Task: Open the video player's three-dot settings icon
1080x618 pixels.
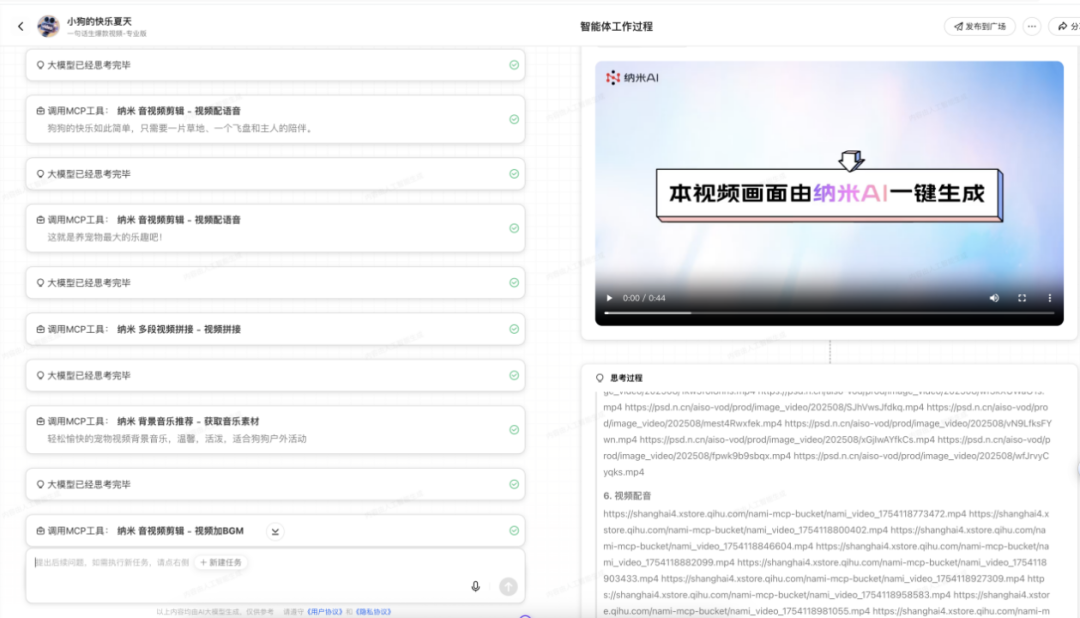Action: point(1049,297)
